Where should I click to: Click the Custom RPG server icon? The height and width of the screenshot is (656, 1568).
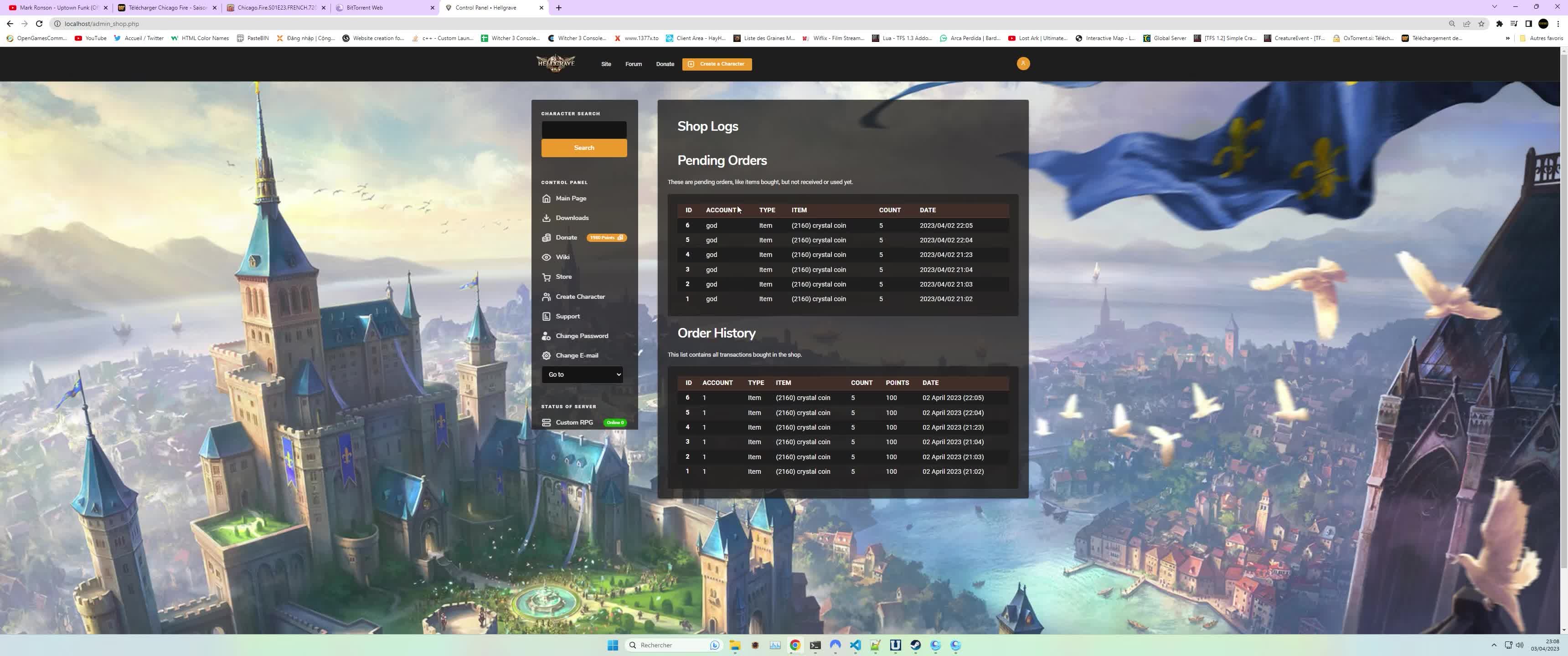click(x=546, y=422)
